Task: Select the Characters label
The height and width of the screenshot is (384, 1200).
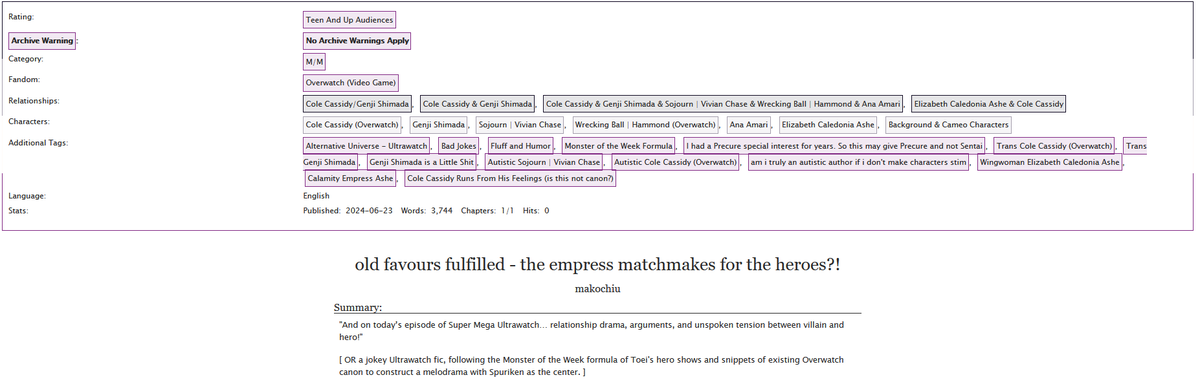Action: (x=29, y=122)
